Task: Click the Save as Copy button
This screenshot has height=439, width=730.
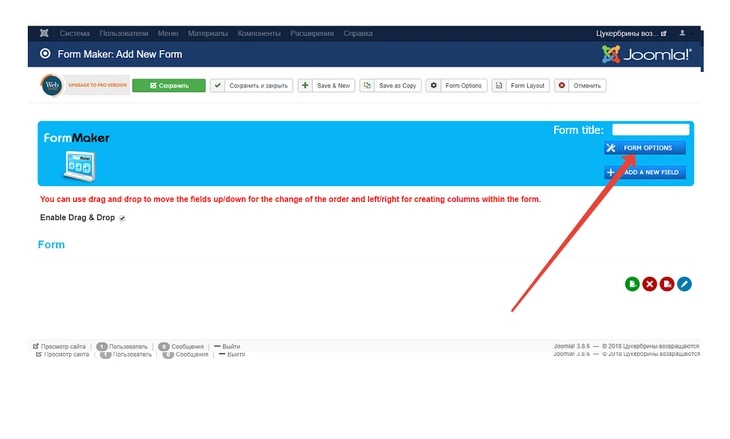Action: [x=390, y=86]
